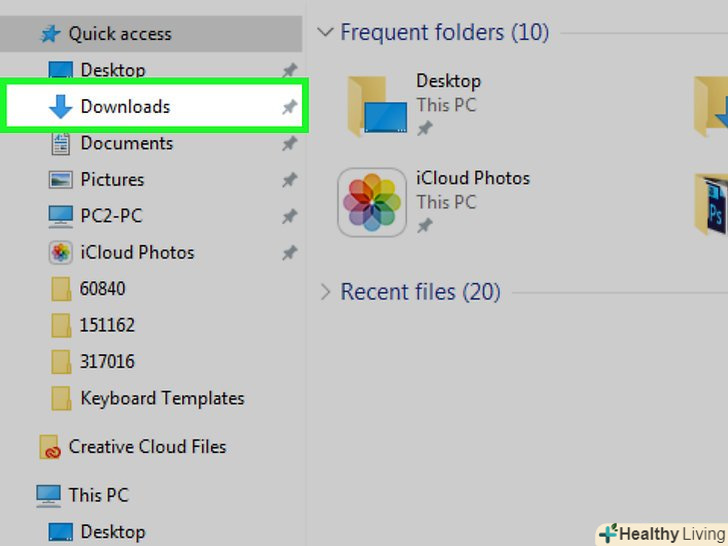This screenshot has height=546, width=728.
Task: Click the Downloads blue arrow icon in sidebar
Action: 60,107
